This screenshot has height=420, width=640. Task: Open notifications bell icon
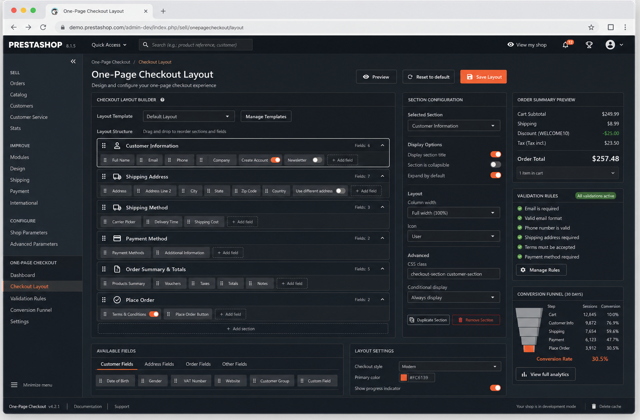(565, 45)
